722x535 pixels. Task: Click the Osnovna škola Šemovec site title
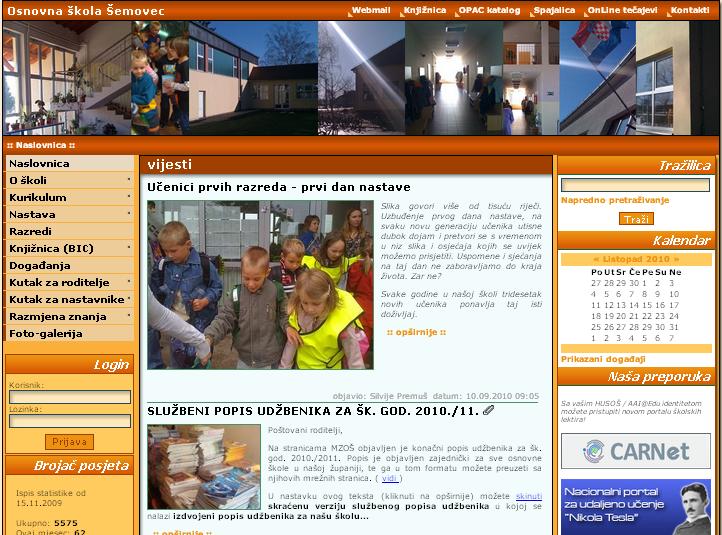[86, 11]
